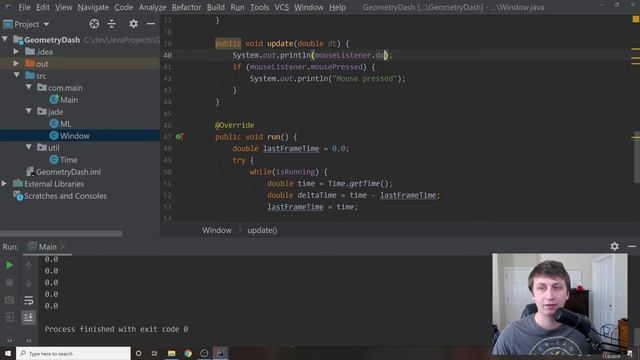
Task: Expand External Libraries node
Action: coord(4,183)
